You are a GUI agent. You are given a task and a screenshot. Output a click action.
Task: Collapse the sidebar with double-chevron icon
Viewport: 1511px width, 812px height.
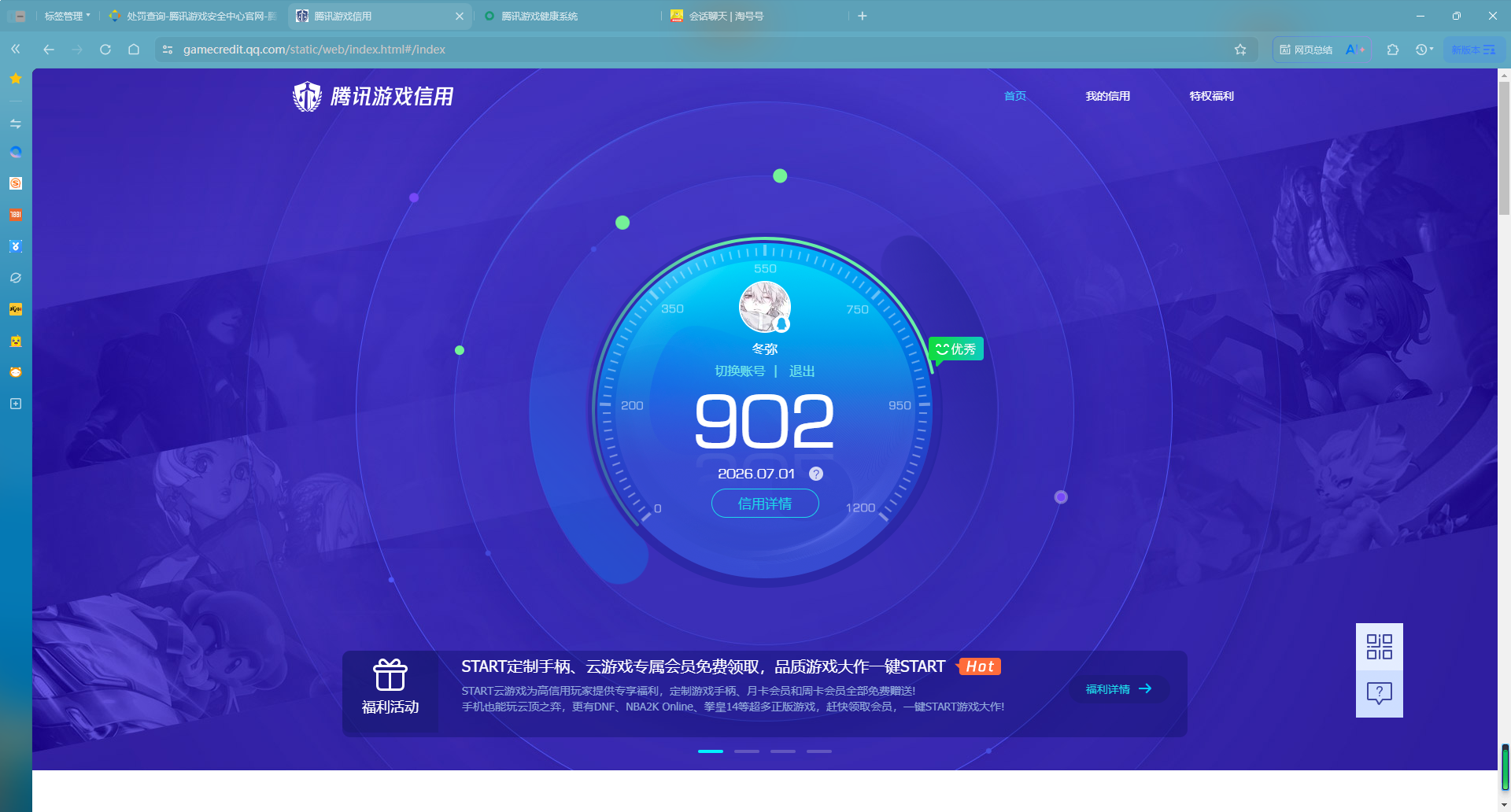pos(15,49)
